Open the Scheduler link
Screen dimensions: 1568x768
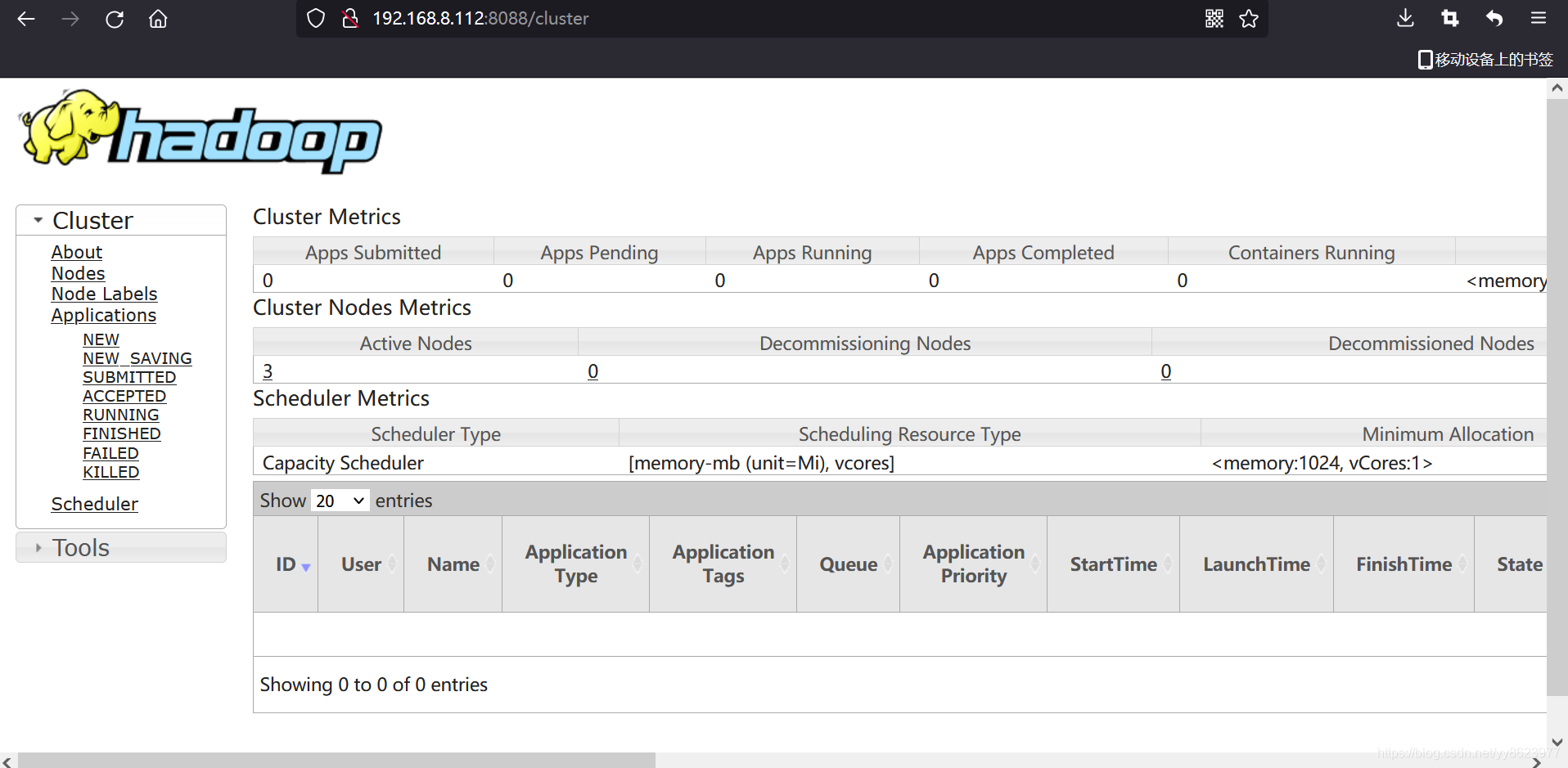coord(95,504)
